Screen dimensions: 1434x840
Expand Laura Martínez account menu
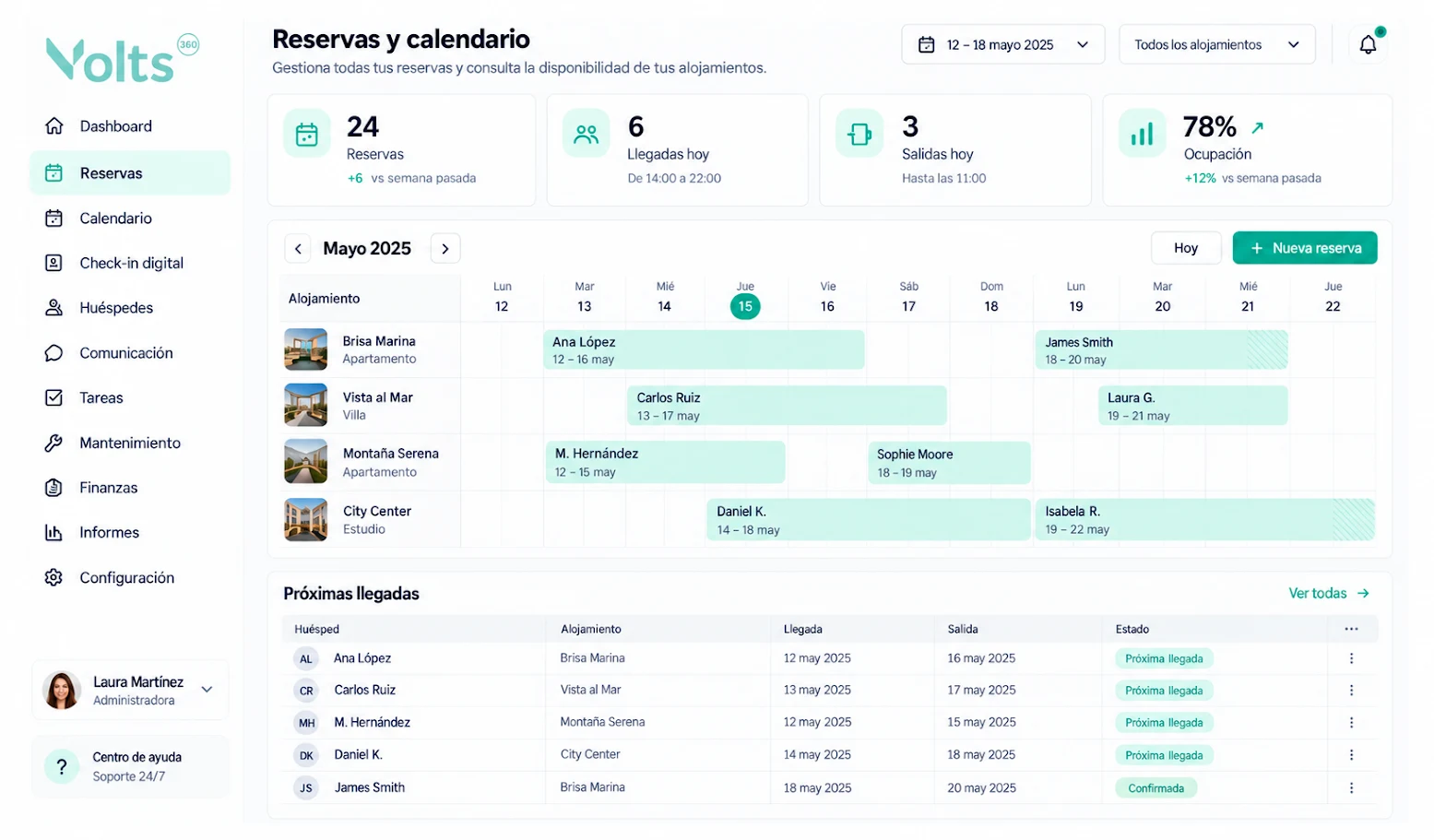click(207, 690)
